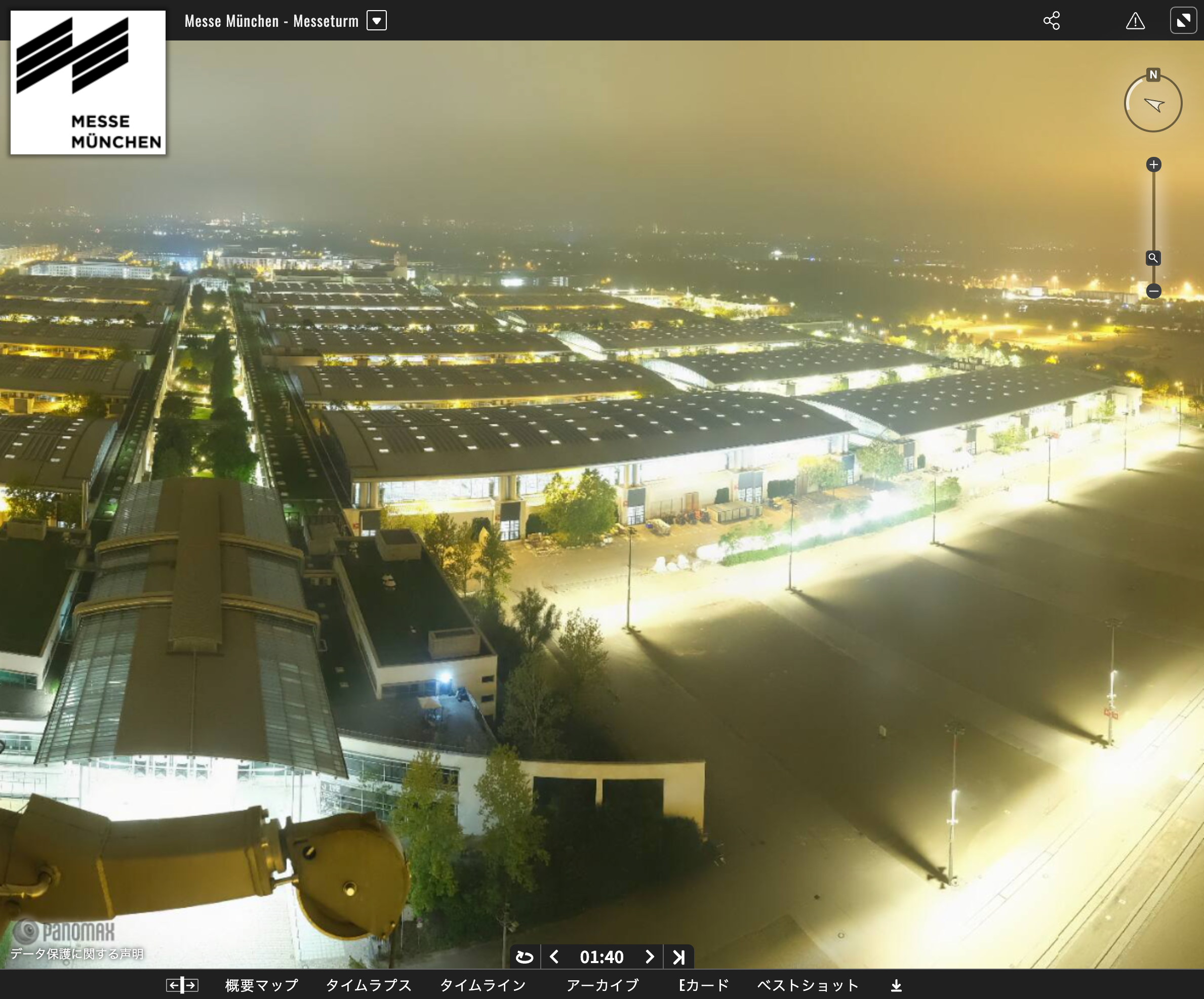The image size is (1204, 999).
Task: Click the compass north indicator
Action: click(1153, 74)
